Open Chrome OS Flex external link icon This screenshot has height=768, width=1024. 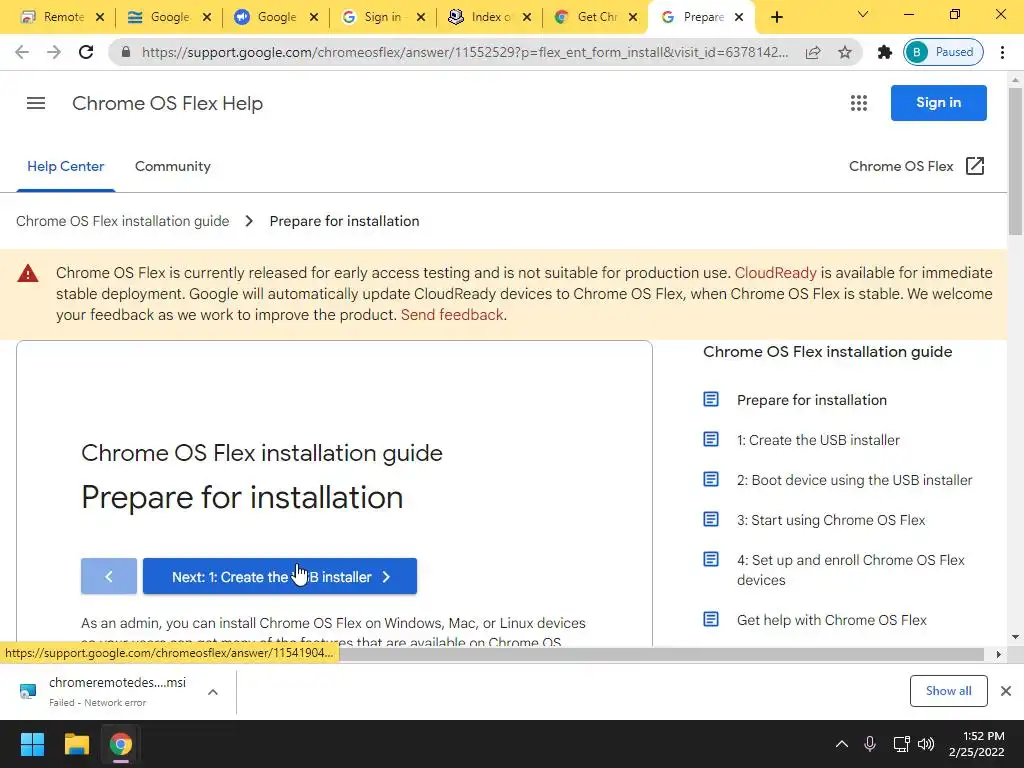pyautogui.click(x=974, y=166)
